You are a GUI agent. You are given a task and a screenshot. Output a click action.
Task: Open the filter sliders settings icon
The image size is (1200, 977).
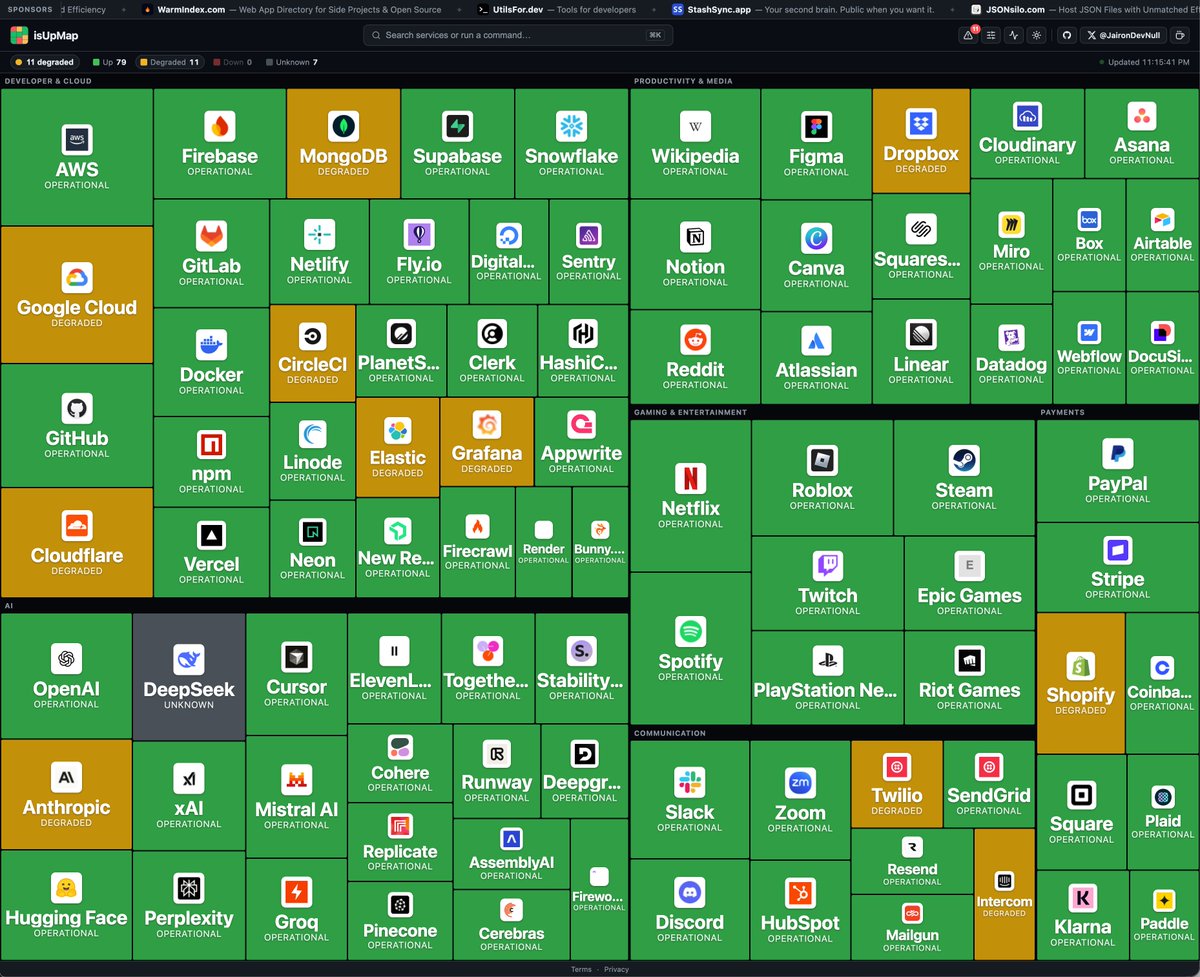991,35
